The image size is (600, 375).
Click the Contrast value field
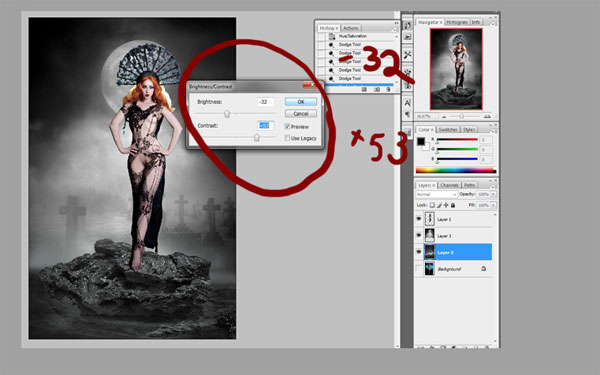tap(265, 126)
